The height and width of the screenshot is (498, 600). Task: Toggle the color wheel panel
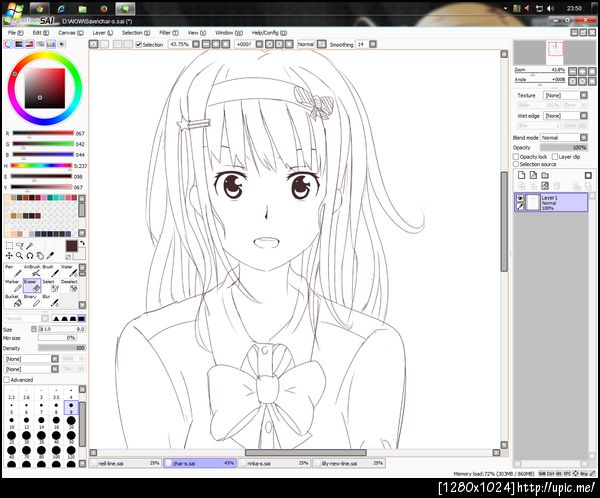[x=8, y=44]
